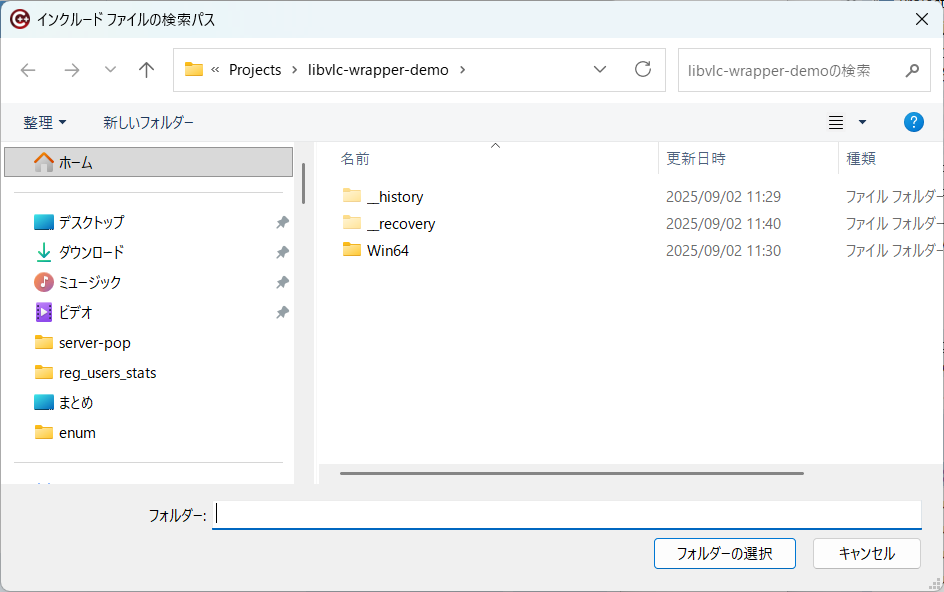Screen dimensions: 944x592
Task: Open the view options dropdown arrow
Action: click(862, 122)
